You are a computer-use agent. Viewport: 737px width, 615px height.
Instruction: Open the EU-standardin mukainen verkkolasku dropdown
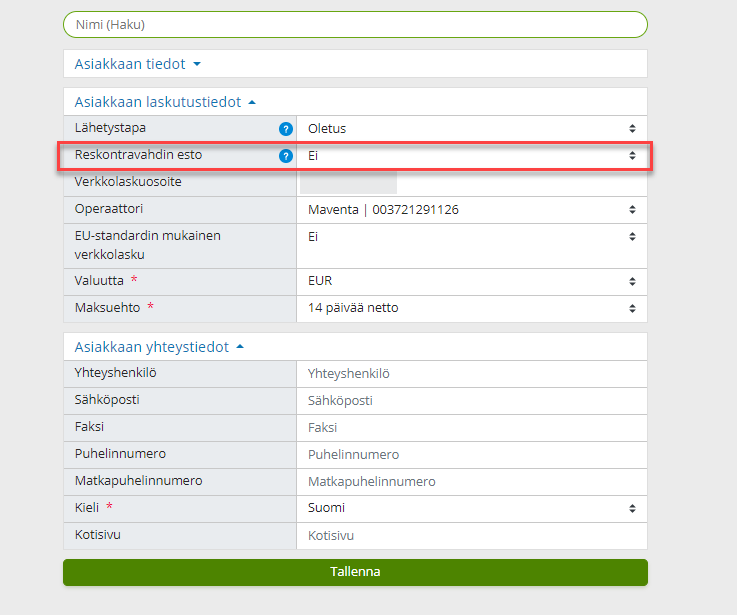[471, 237]
